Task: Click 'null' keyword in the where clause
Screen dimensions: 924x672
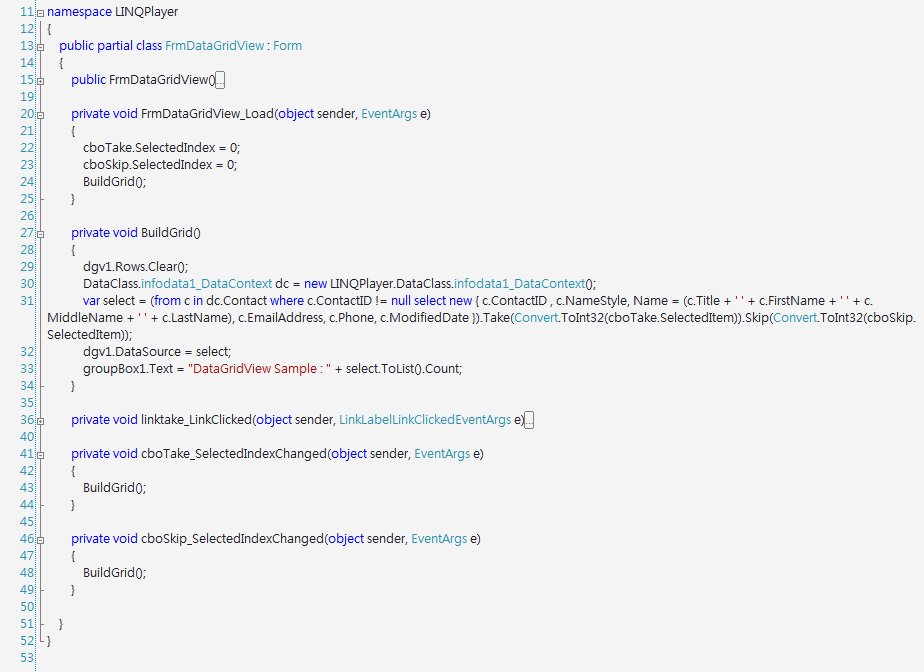Action: click(401, 301)
